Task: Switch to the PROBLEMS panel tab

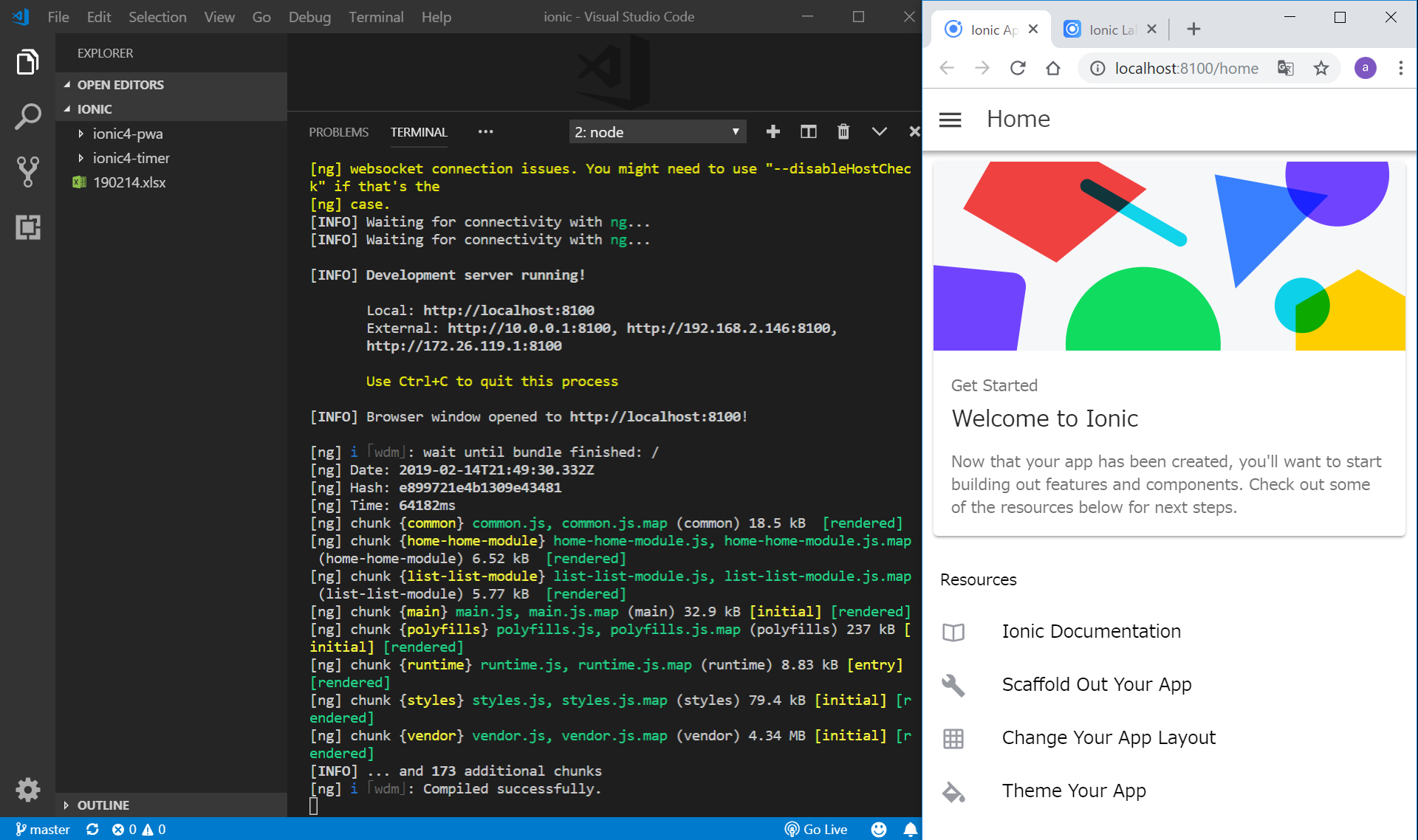Action: 338,131
